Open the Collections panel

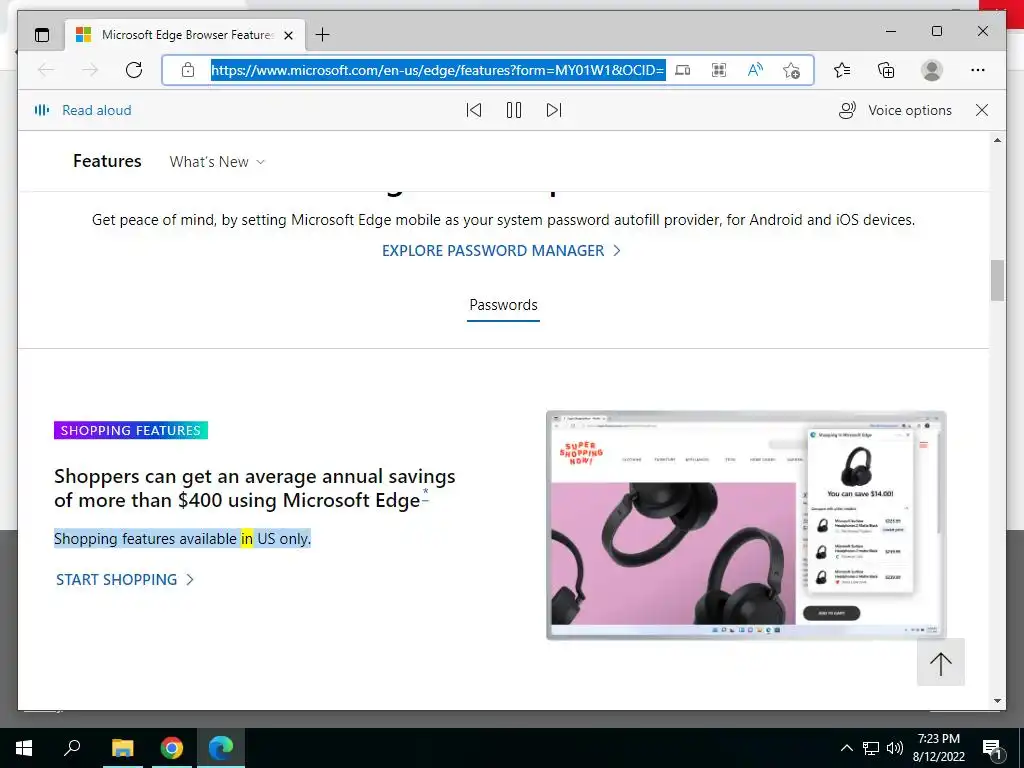tap(886, 70)
